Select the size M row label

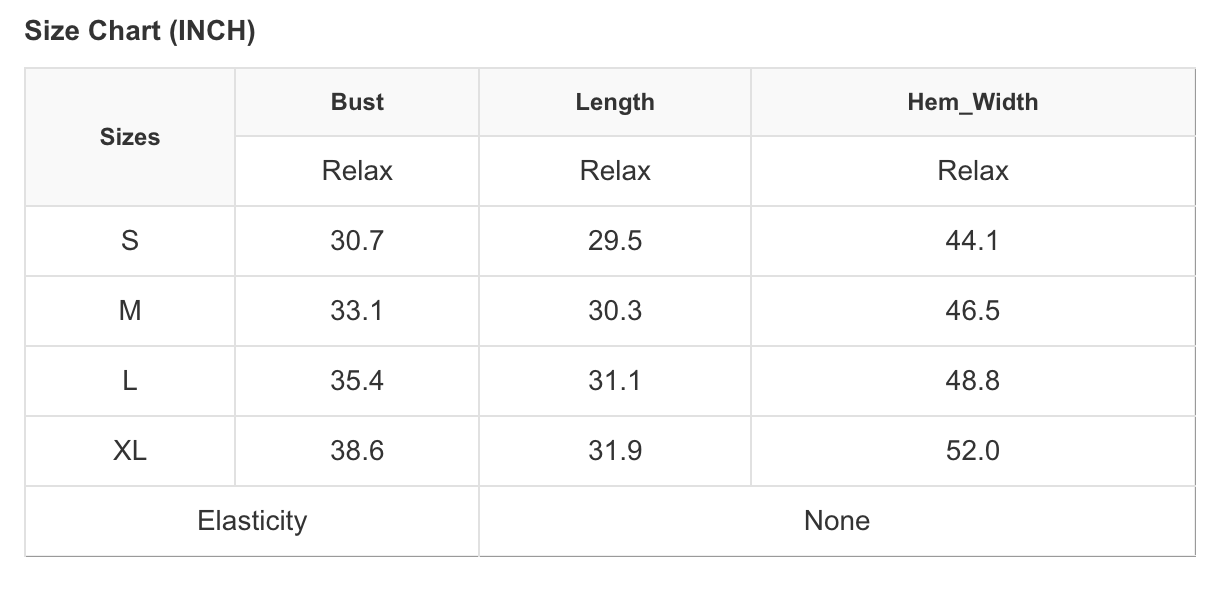pyautogui.click(x=130, y=311)
